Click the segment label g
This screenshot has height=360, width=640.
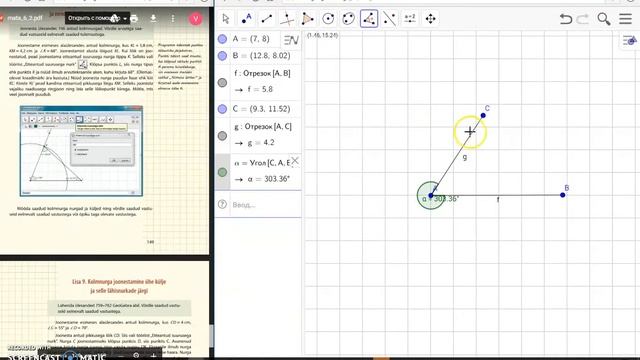(x=465, y=157)
